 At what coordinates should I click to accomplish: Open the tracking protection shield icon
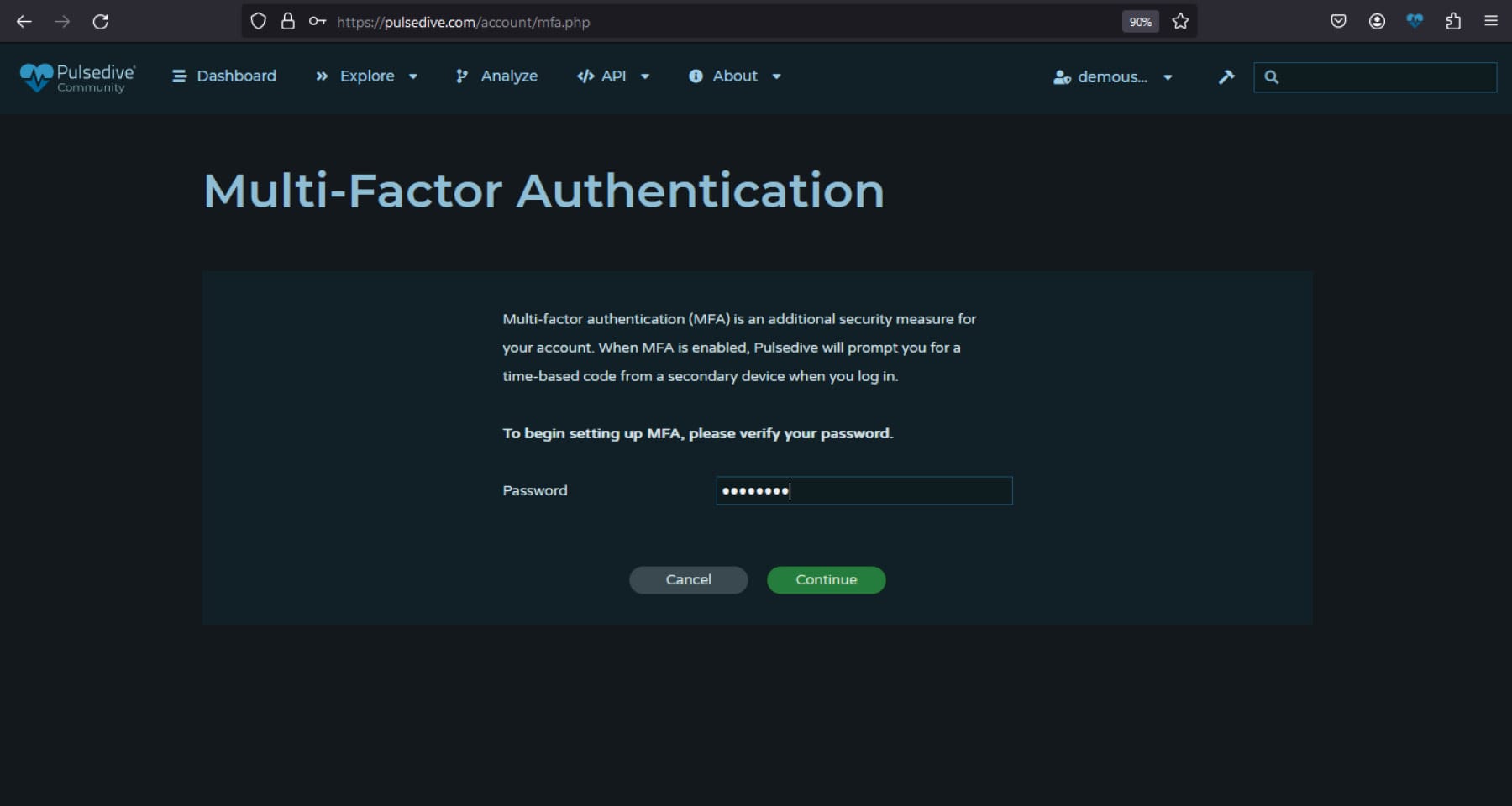point(259,22)
